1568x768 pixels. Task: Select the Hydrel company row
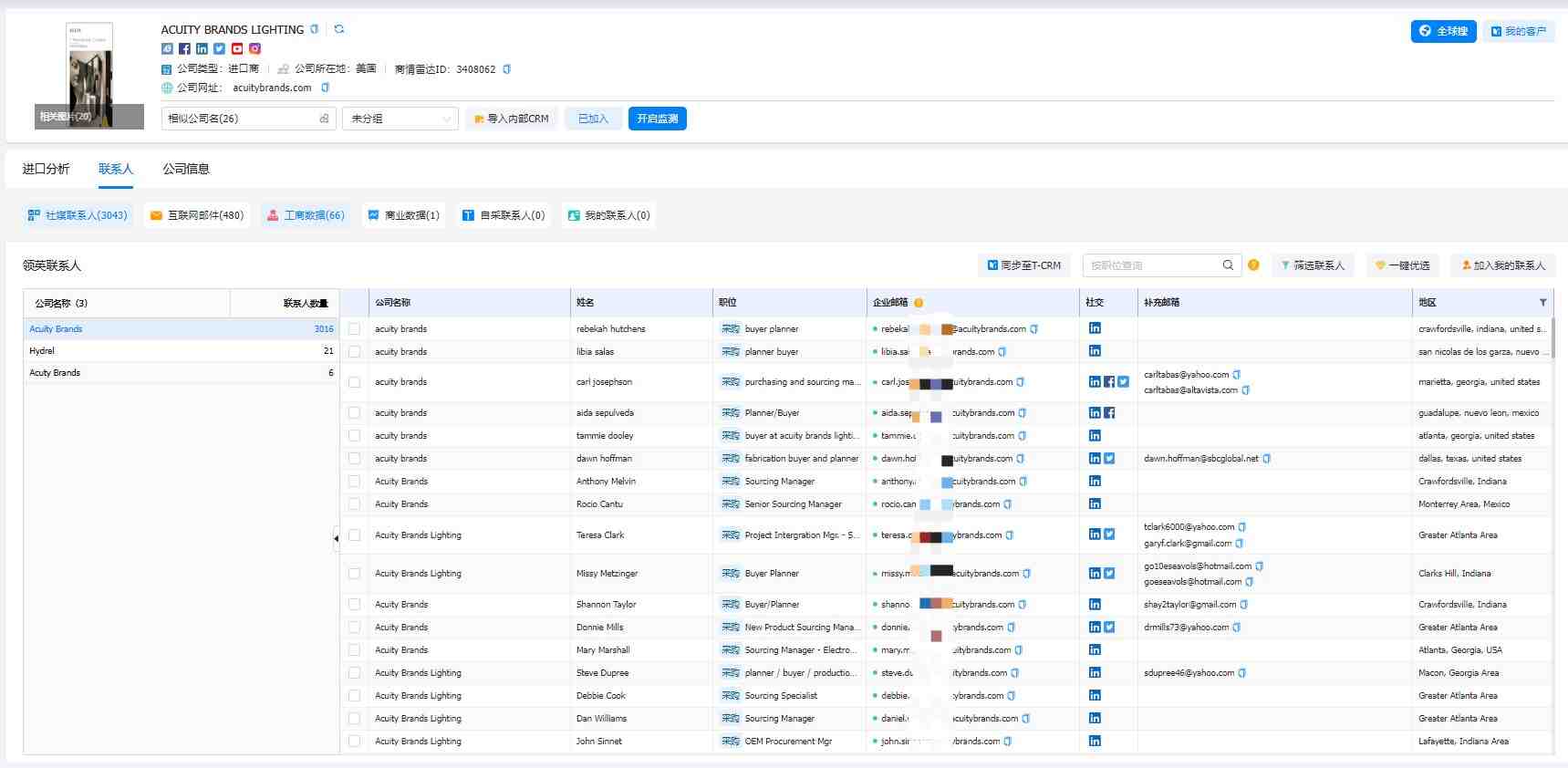click(182, 351)
